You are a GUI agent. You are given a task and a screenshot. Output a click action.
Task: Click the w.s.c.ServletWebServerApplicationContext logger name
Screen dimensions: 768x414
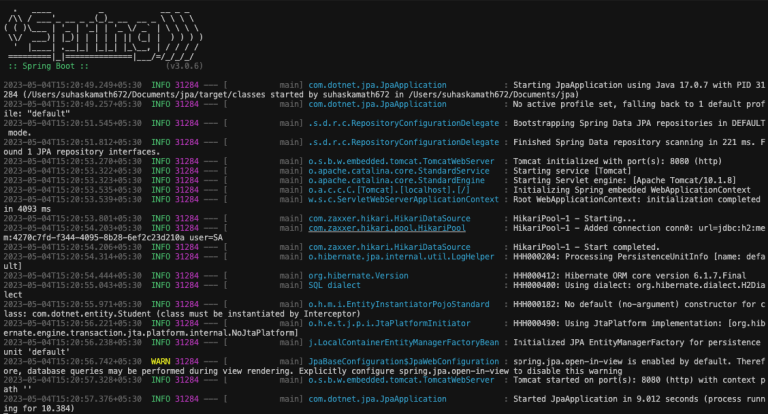(403, 199)
